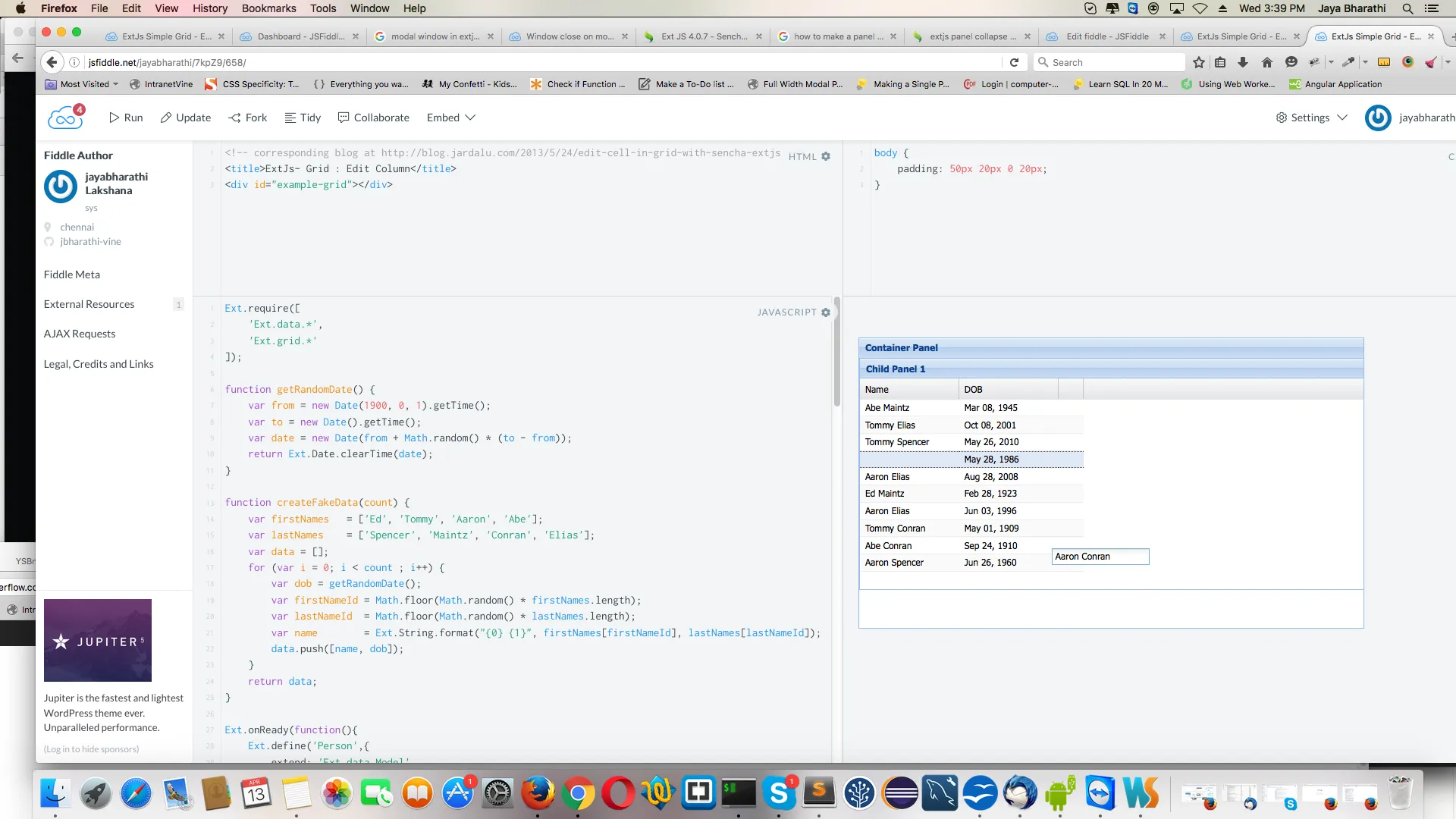Click the Collaborate button
Image resolution: width=1456 pixels, height=819 pixels.
coord(373,118)
